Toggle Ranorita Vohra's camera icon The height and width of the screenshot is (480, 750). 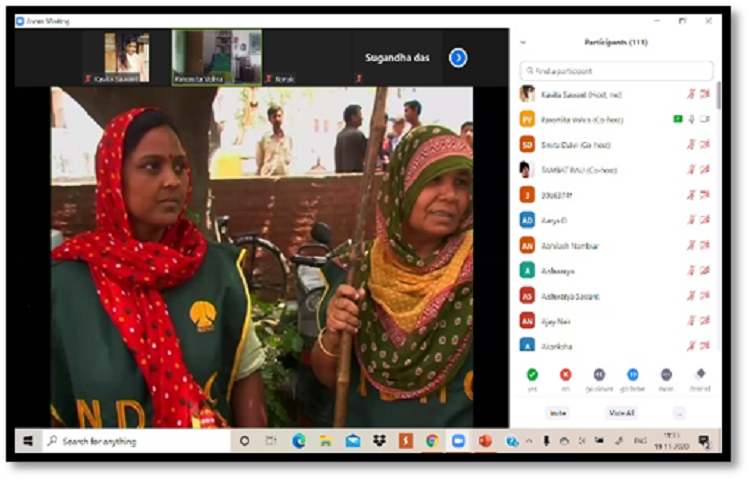[x=705, y=119]
